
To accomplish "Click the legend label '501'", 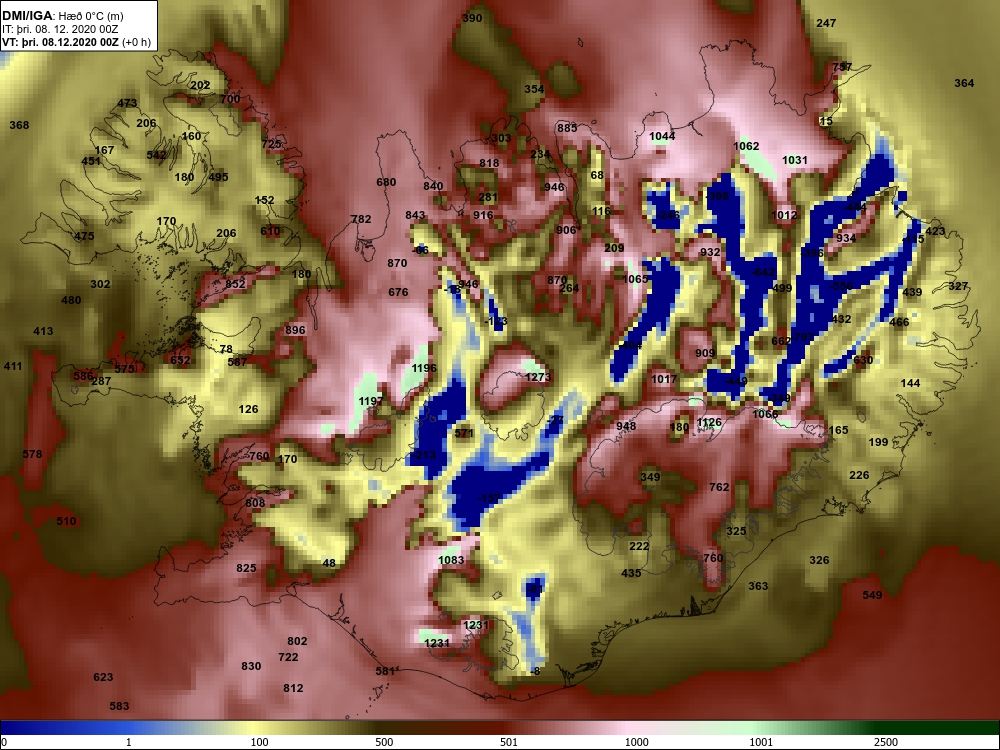I will (509, 742).
